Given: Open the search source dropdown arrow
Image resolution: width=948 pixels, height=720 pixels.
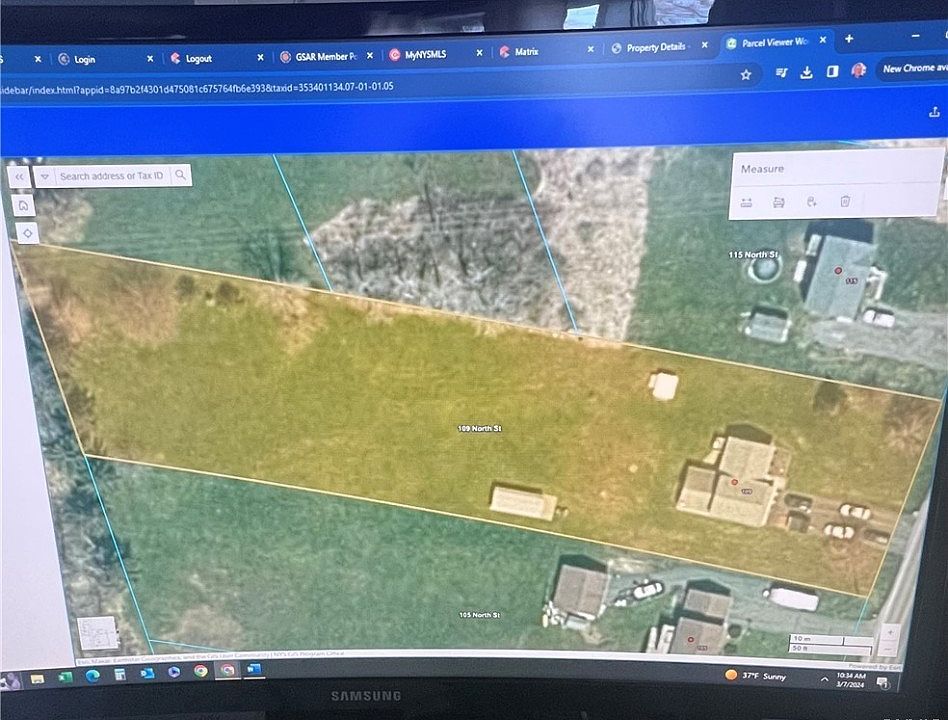Looking at the screenshot, I should click(x=45, y=176).
